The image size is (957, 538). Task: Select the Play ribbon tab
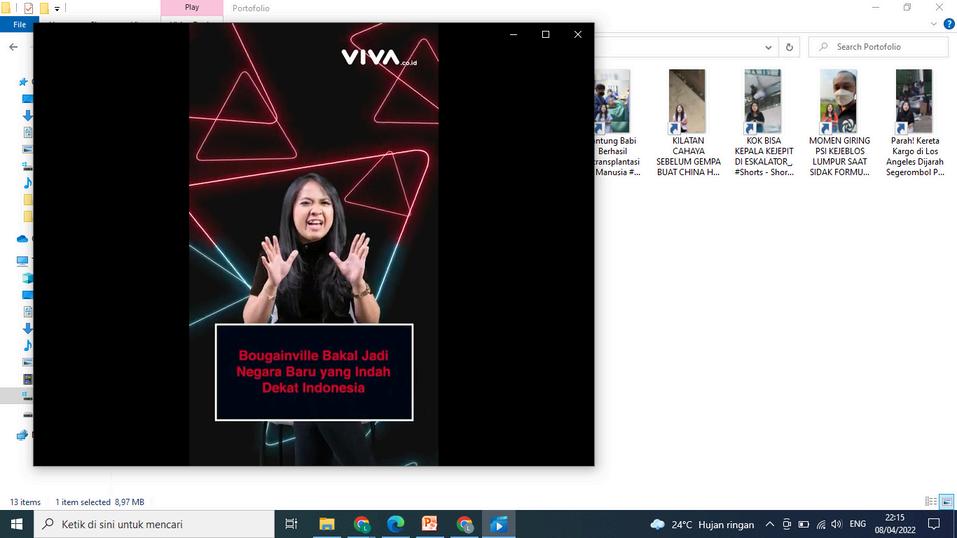tap(192, 7)
